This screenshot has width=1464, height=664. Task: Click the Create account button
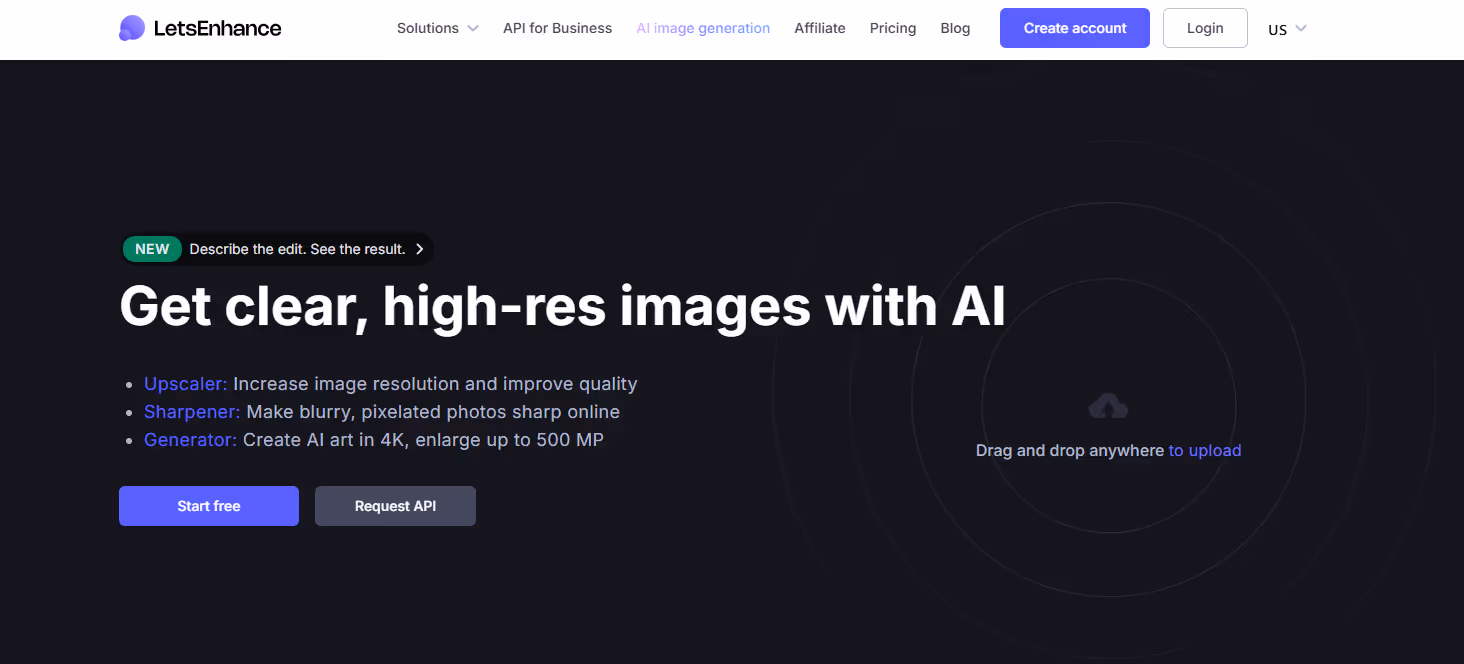pyautogui.click(x=1075, y=28)
